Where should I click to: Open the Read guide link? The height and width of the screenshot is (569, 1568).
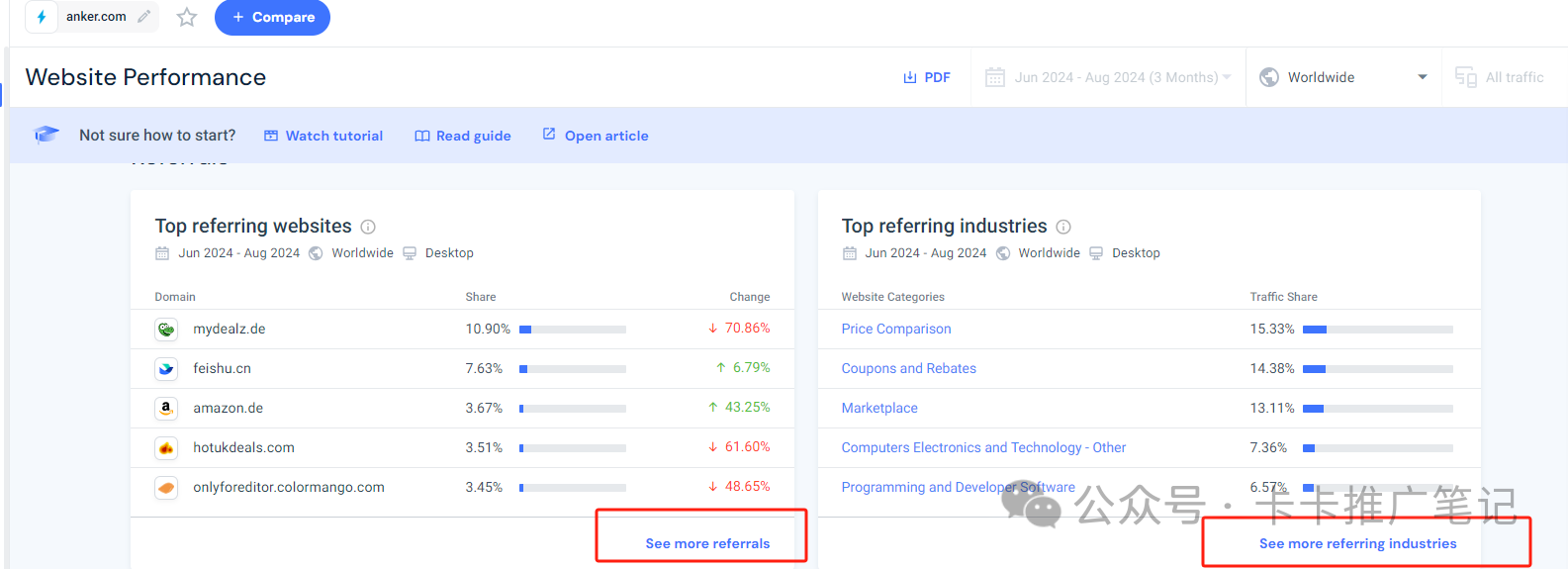click(463, 136)
